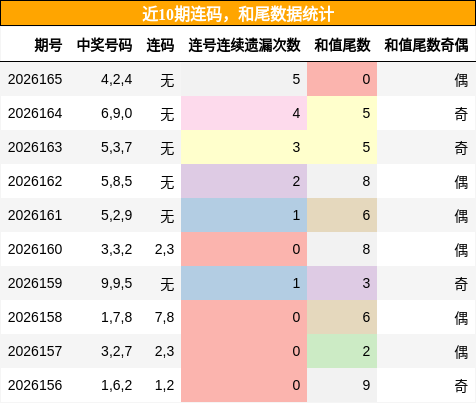Click winning numbers 5,2,9

(x=117, y=216)
